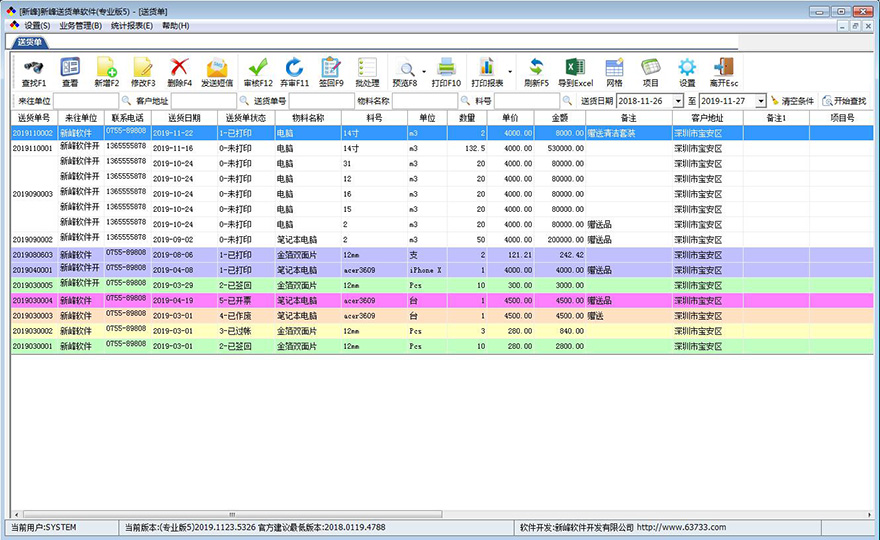
Task: Click the 3-已过帐 status cell
Action: tap(246, 331)
